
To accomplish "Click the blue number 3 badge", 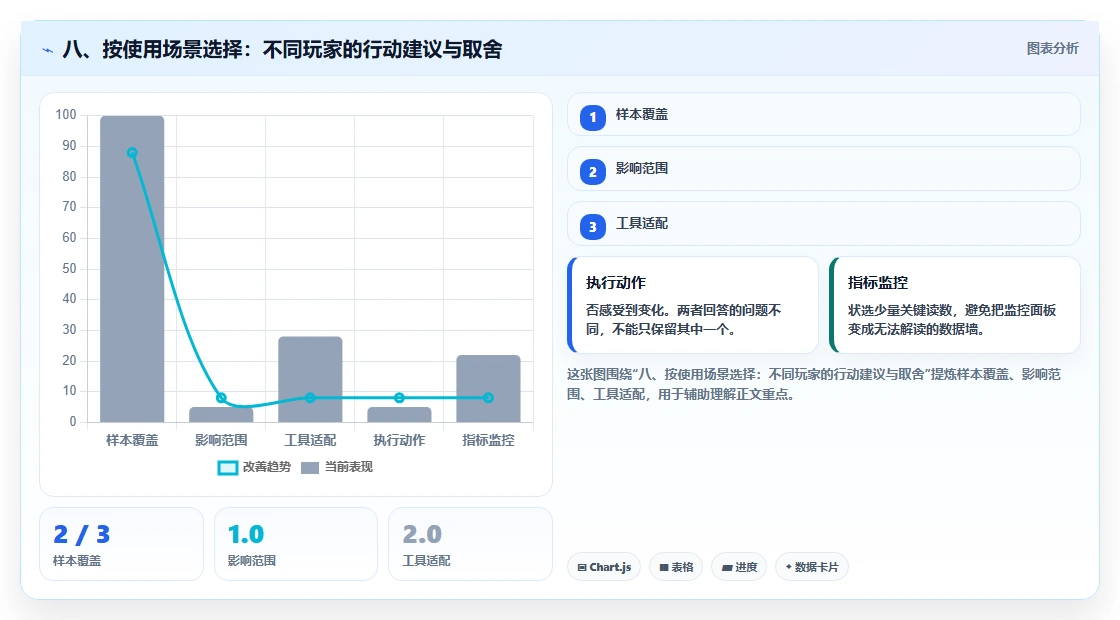I will 593,227.
